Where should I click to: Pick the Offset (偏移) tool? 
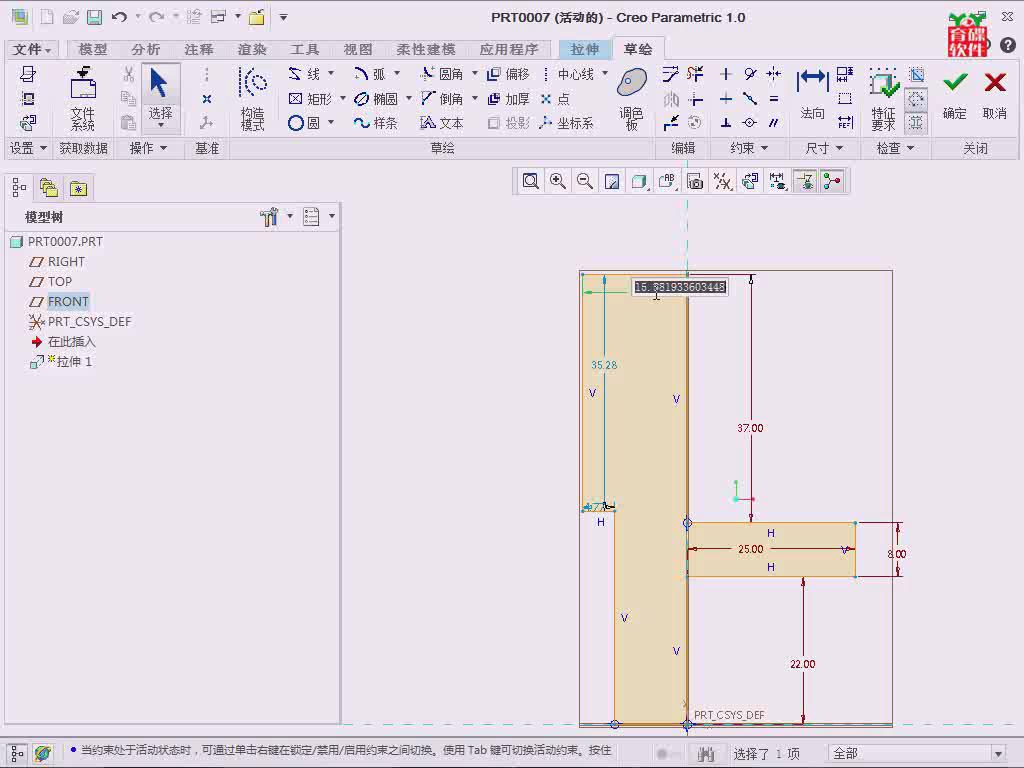coord(508,74)
